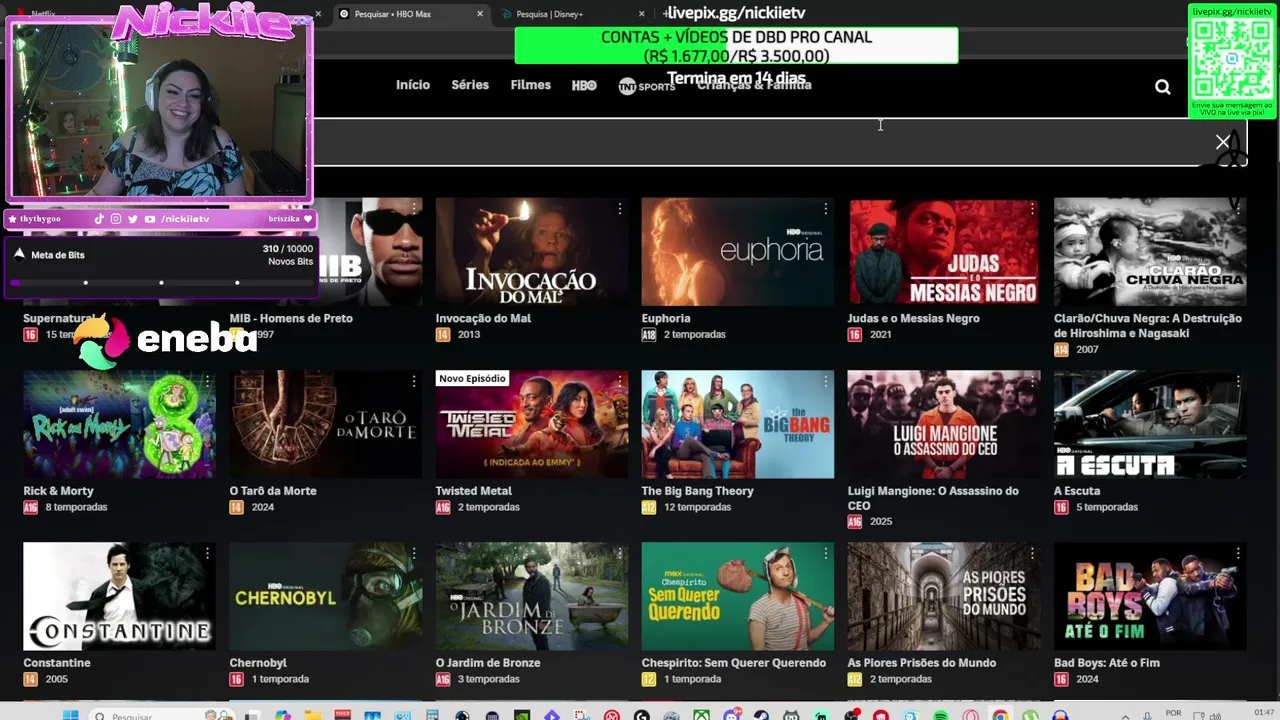Open the options dots on Constantine card

click(207, 553)
